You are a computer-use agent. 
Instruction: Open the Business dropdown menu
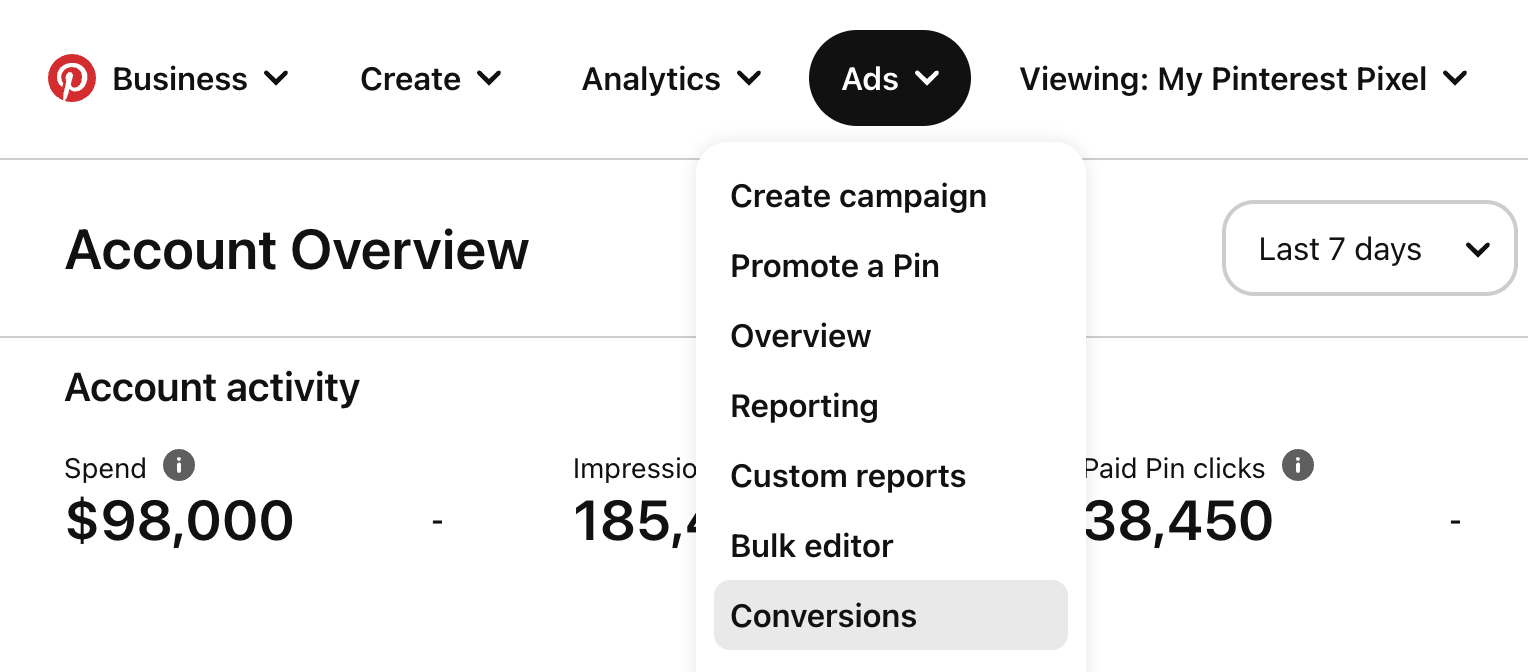pos(200,79)
